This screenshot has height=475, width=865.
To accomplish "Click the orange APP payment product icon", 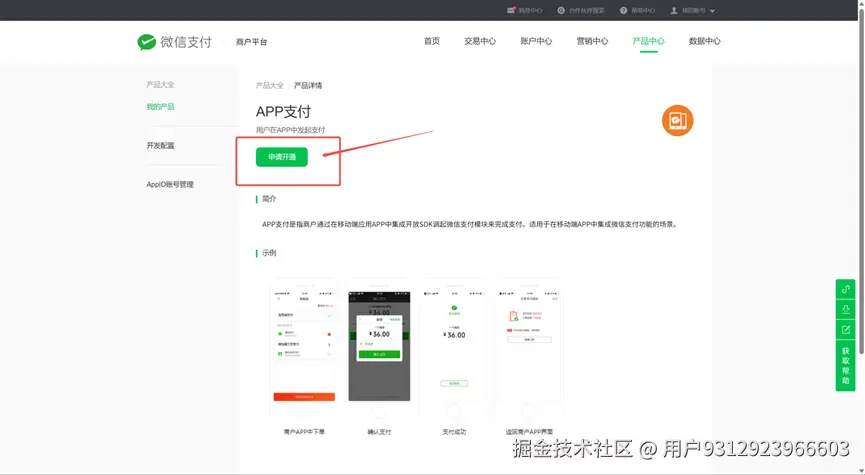I will (677, 120).
